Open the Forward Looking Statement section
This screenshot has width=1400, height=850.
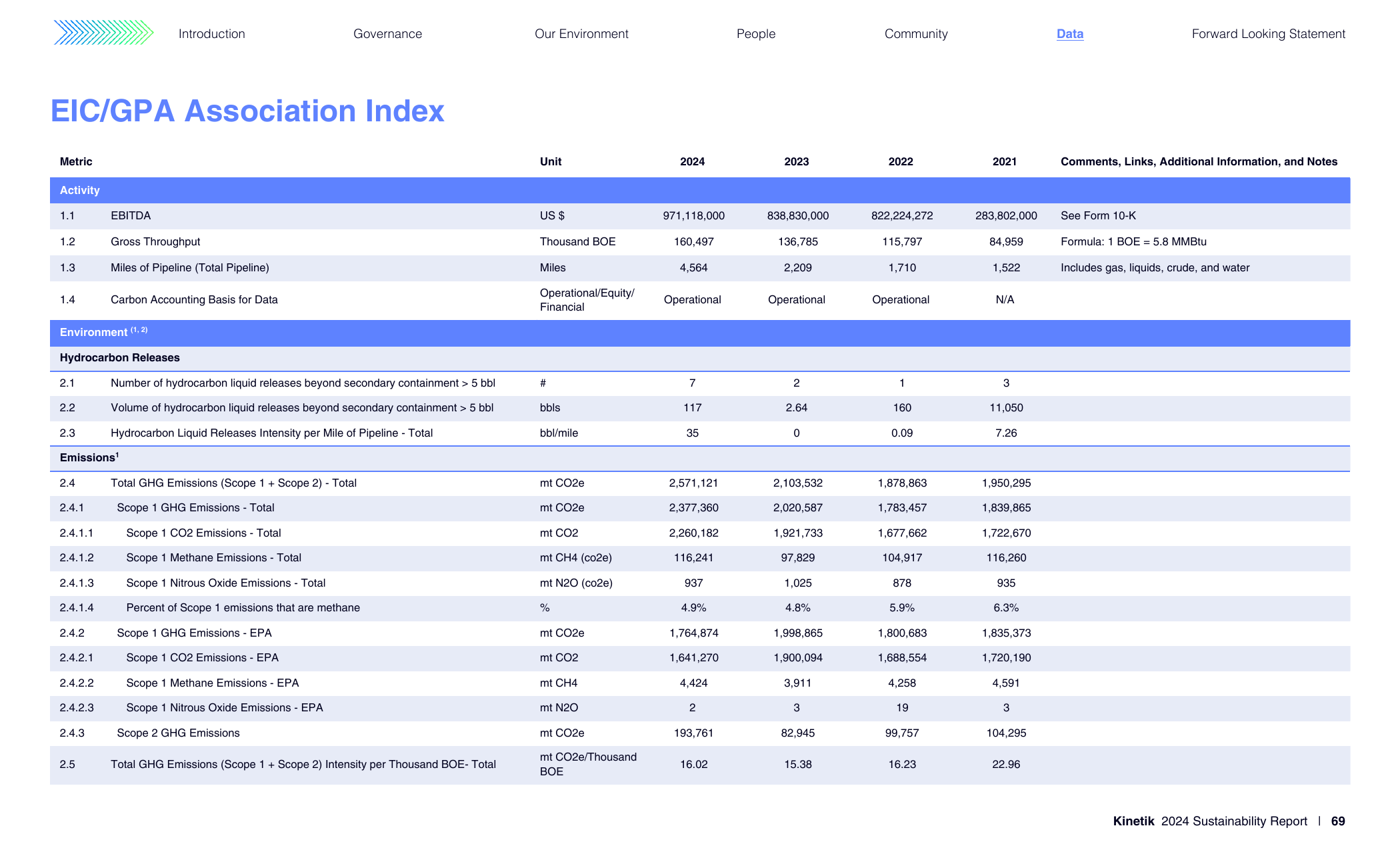pyautogui.click(x=1269, y=34)
